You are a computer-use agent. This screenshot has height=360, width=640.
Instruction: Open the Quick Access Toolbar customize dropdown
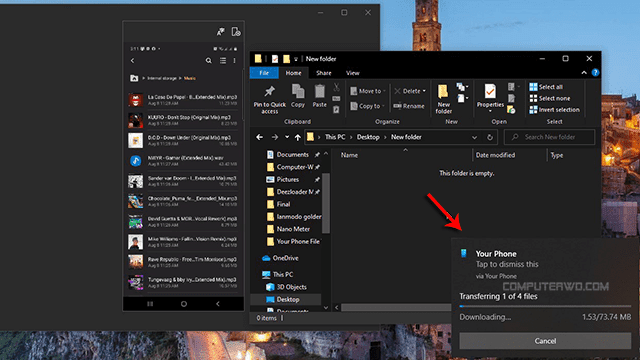pyautogui.click(x=296, y=59)
